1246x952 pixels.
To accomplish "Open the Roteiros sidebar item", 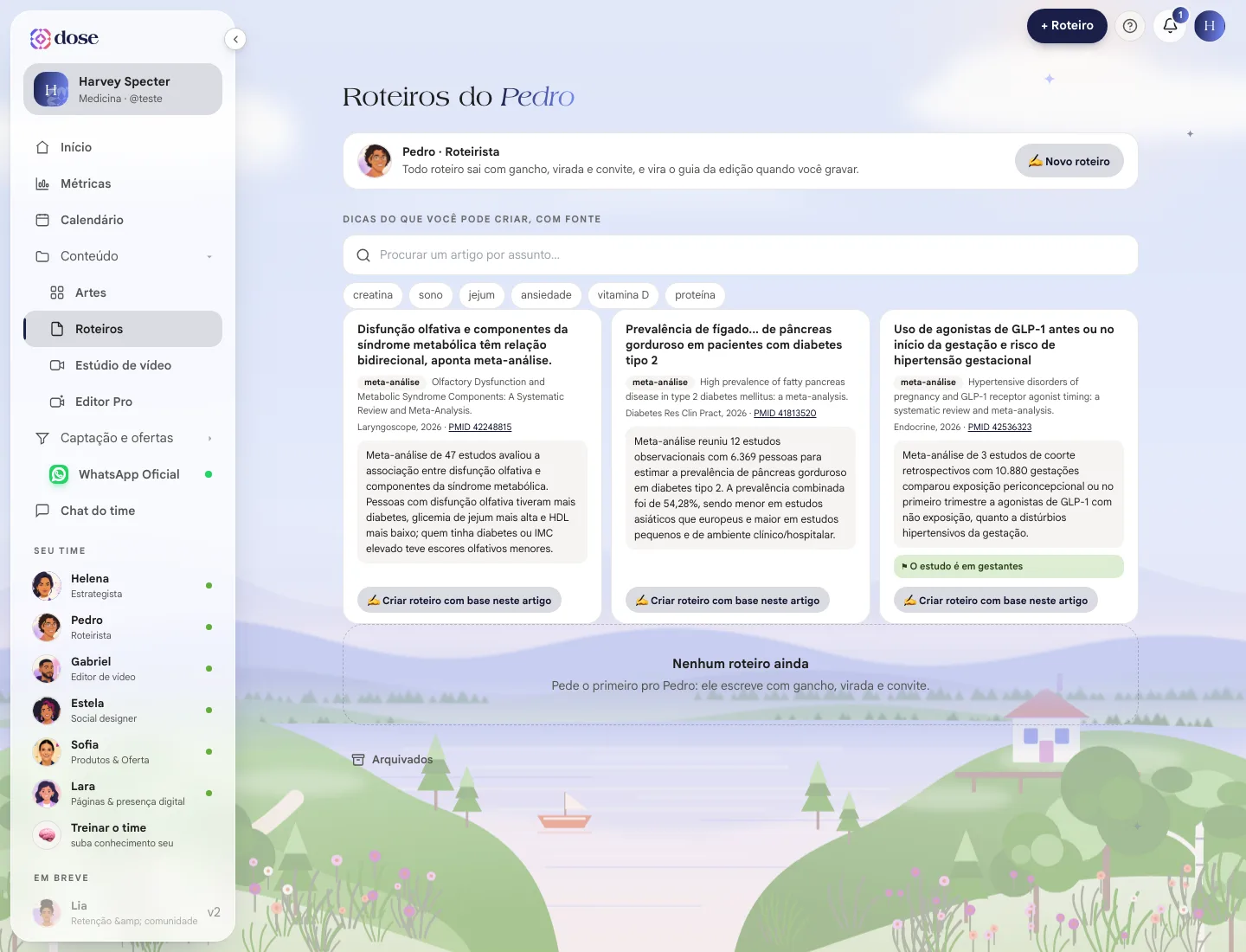I will coord(123,329).
